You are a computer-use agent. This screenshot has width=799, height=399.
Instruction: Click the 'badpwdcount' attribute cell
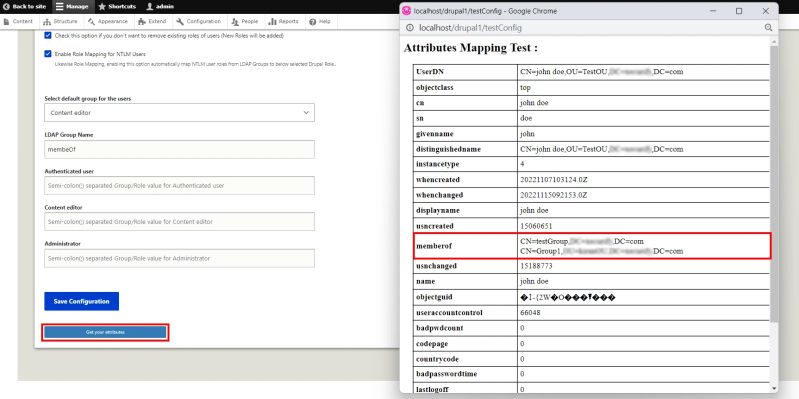[465, 328]
